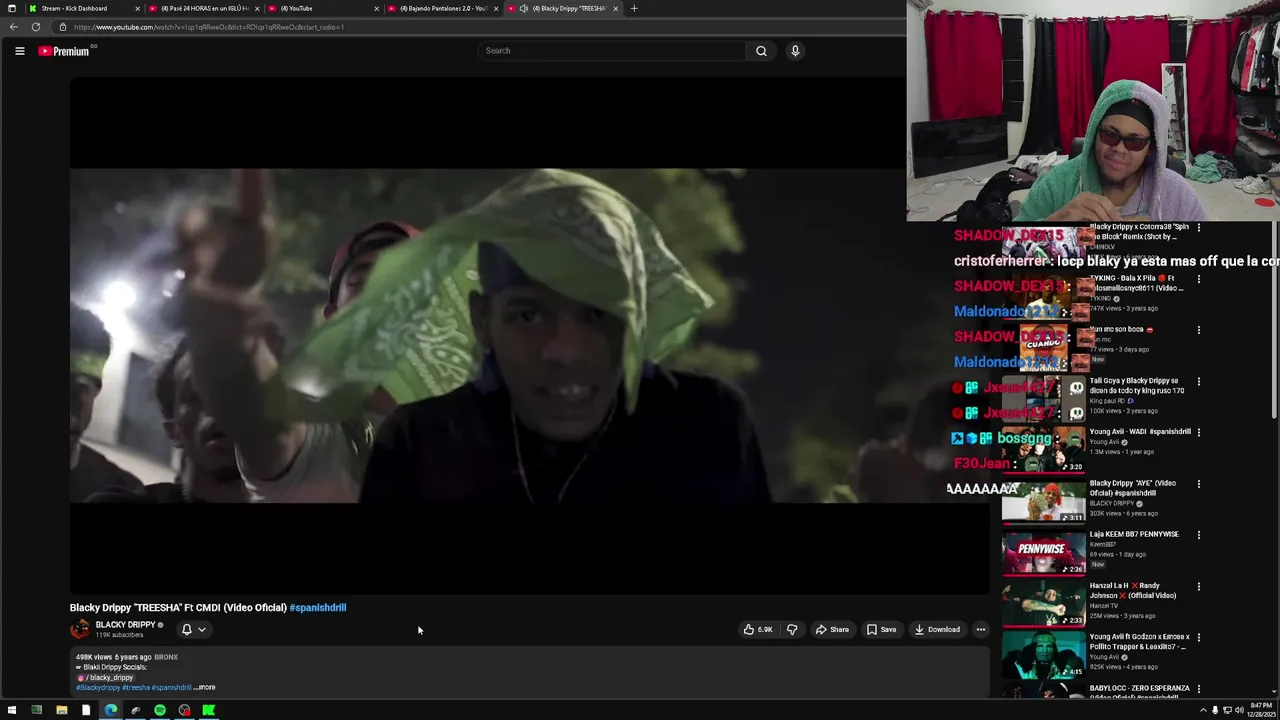Viewport: 1280px width, 720px height.
Task: Focus the YouTube search field
Action: (x=612, y=51)
